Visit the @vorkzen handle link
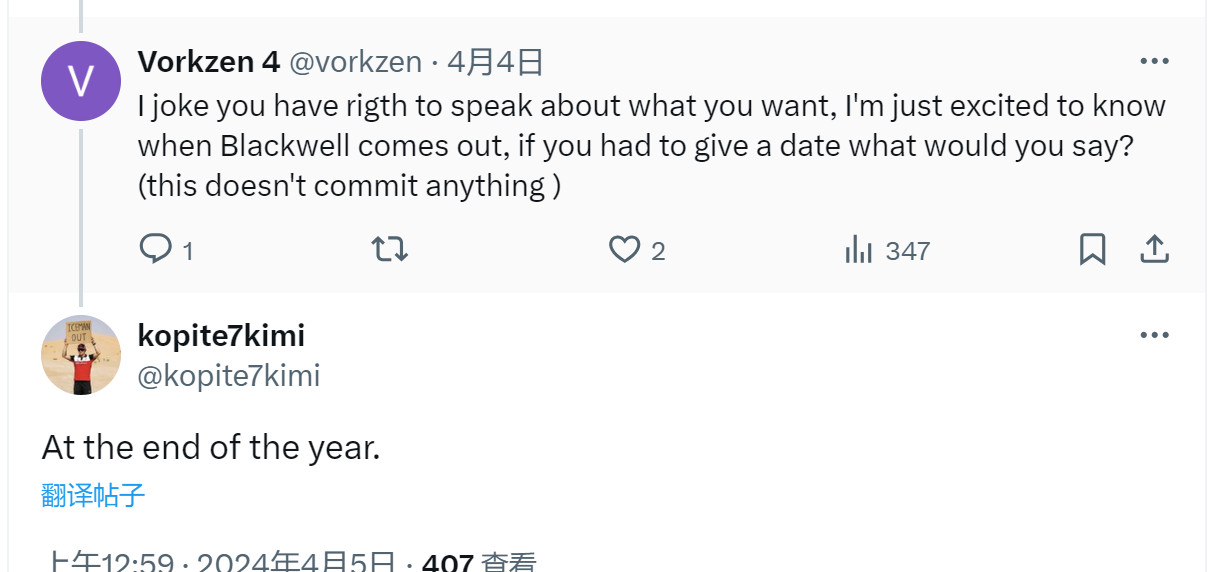The width and height of the screenshot is (1209, 572). coord(355,62)
